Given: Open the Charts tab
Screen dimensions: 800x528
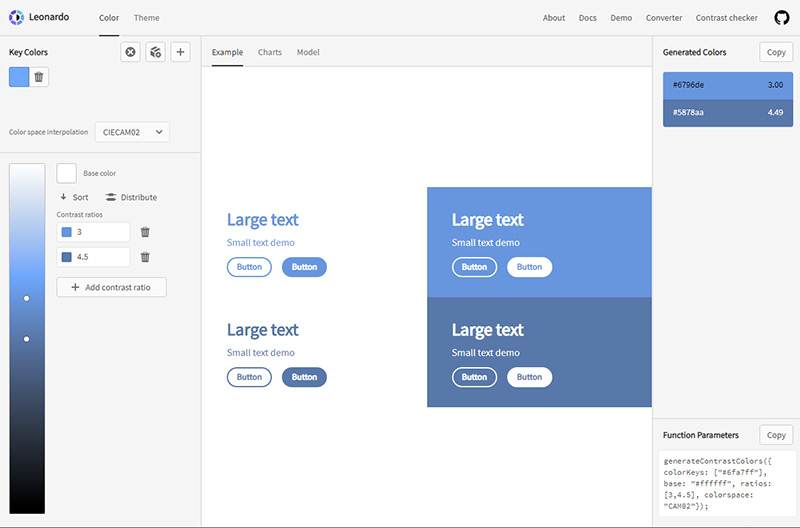Looking at the screenshot, I should (x=270, y=52).
